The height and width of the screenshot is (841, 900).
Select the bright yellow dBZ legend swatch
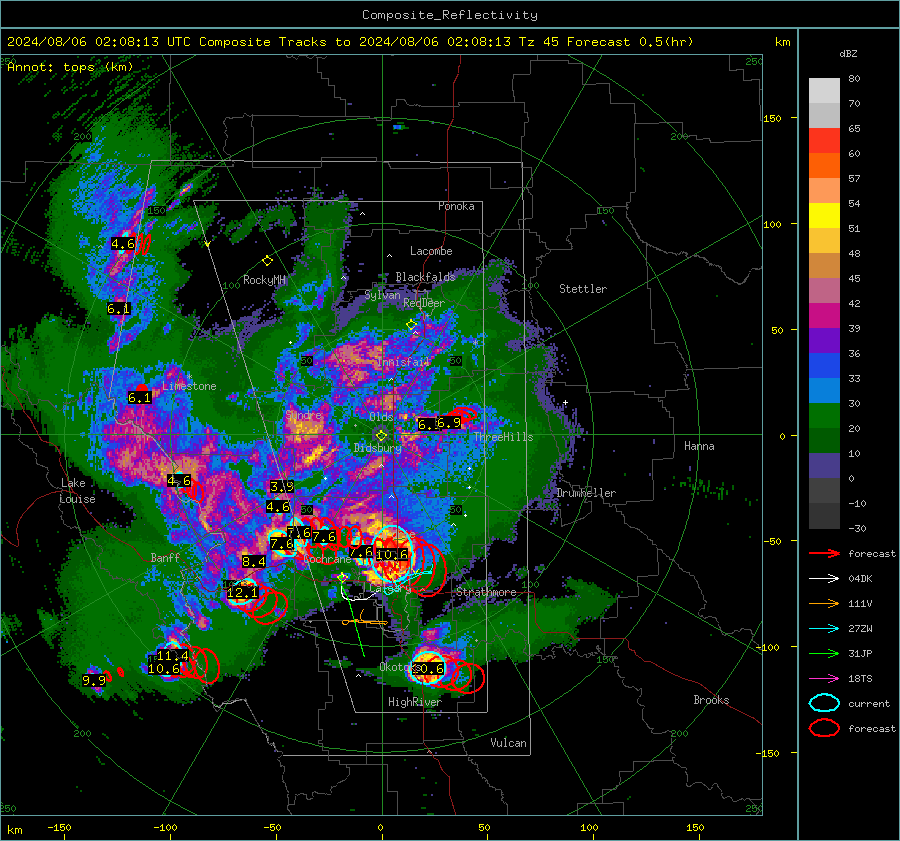click(x=824, y=216)
